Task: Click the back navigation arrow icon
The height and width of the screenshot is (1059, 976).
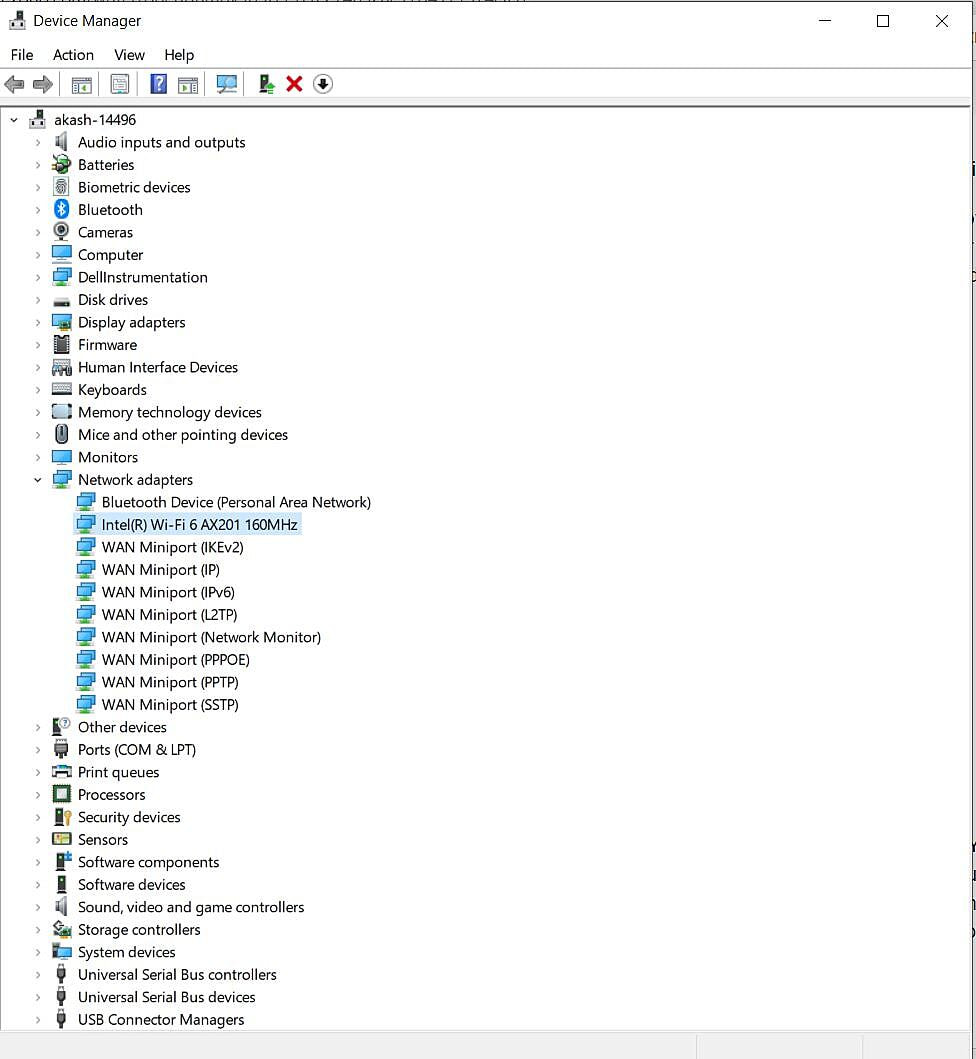Action: tap(14, 84)
